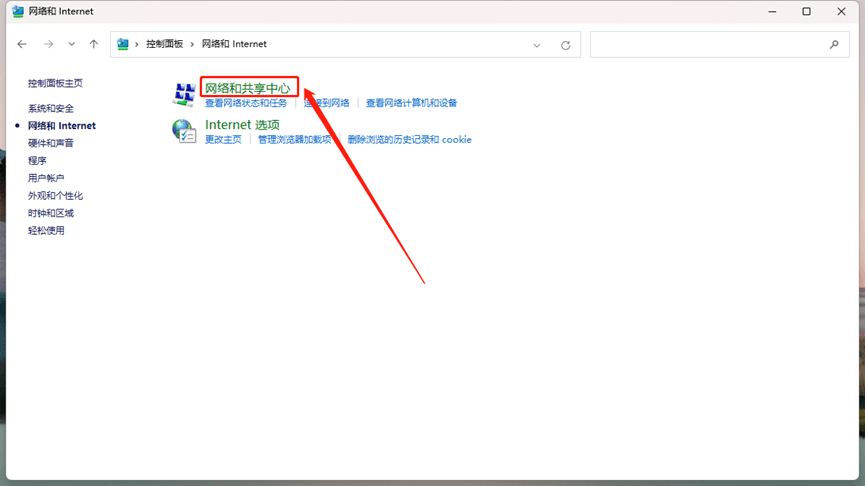Click the Network and Sharing Center icon

click(x=184, y=94)
